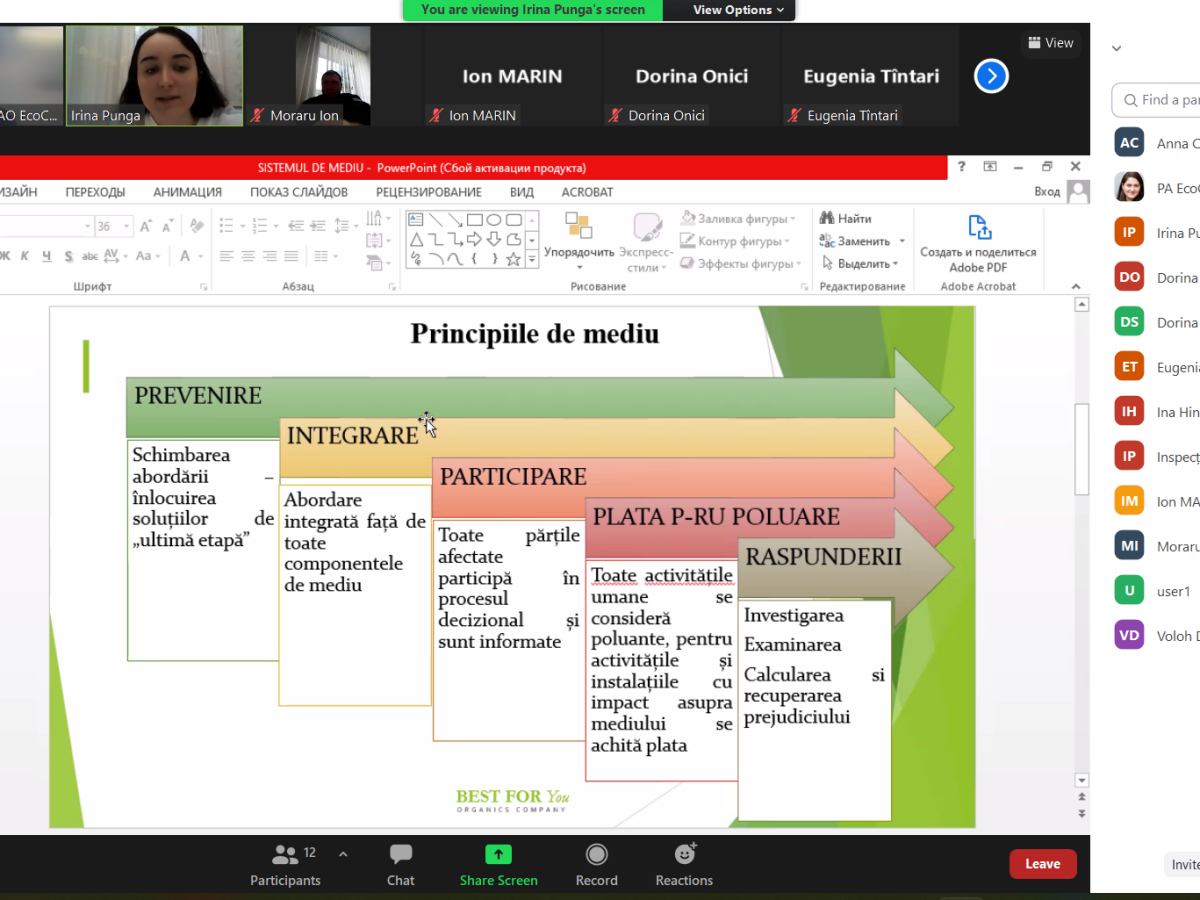
Task: Toggle strikethrough abc formatting
Action: (x=90, y=256)
